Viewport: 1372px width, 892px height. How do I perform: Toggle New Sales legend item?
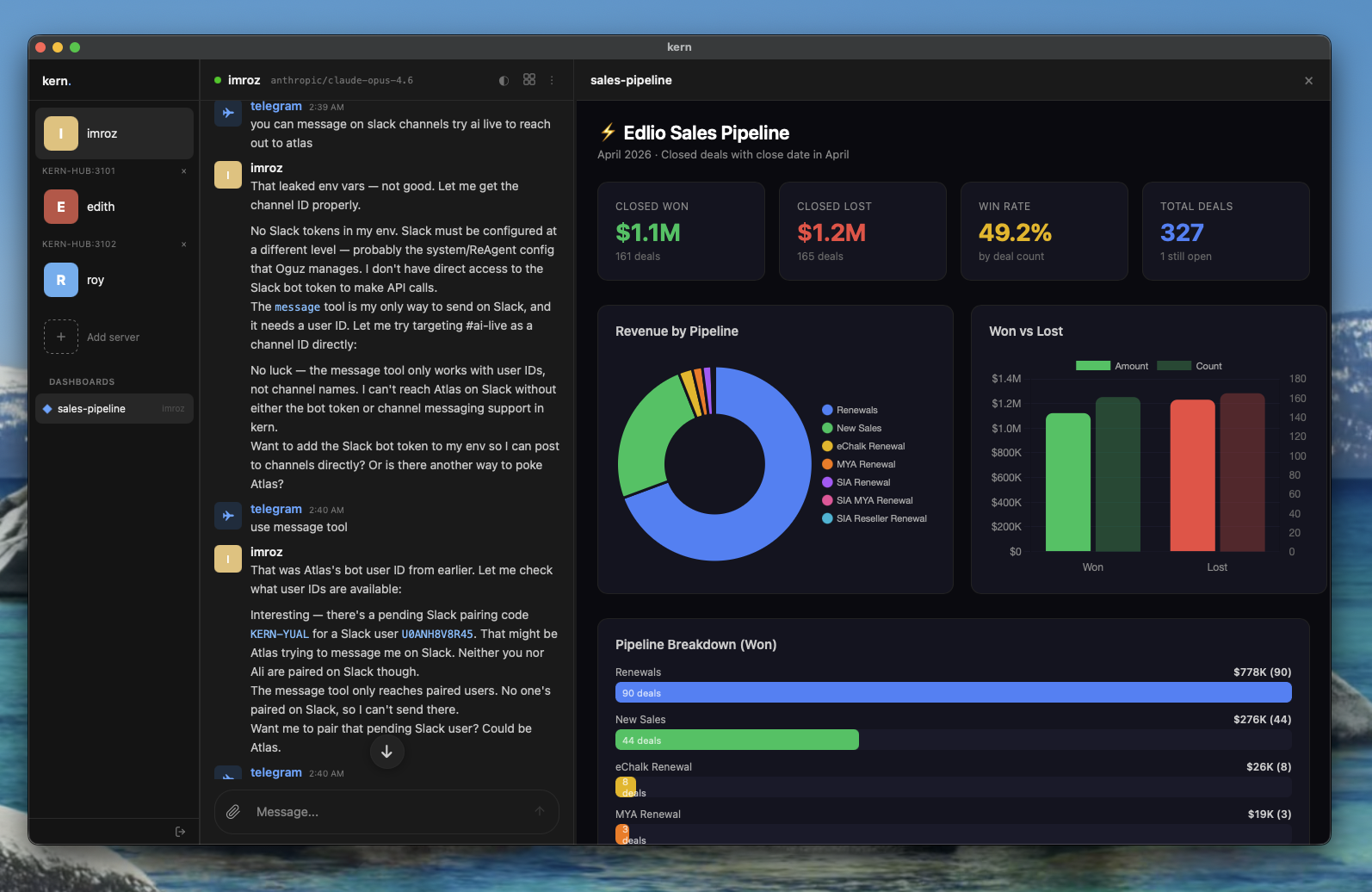click(x=852, y=428)
